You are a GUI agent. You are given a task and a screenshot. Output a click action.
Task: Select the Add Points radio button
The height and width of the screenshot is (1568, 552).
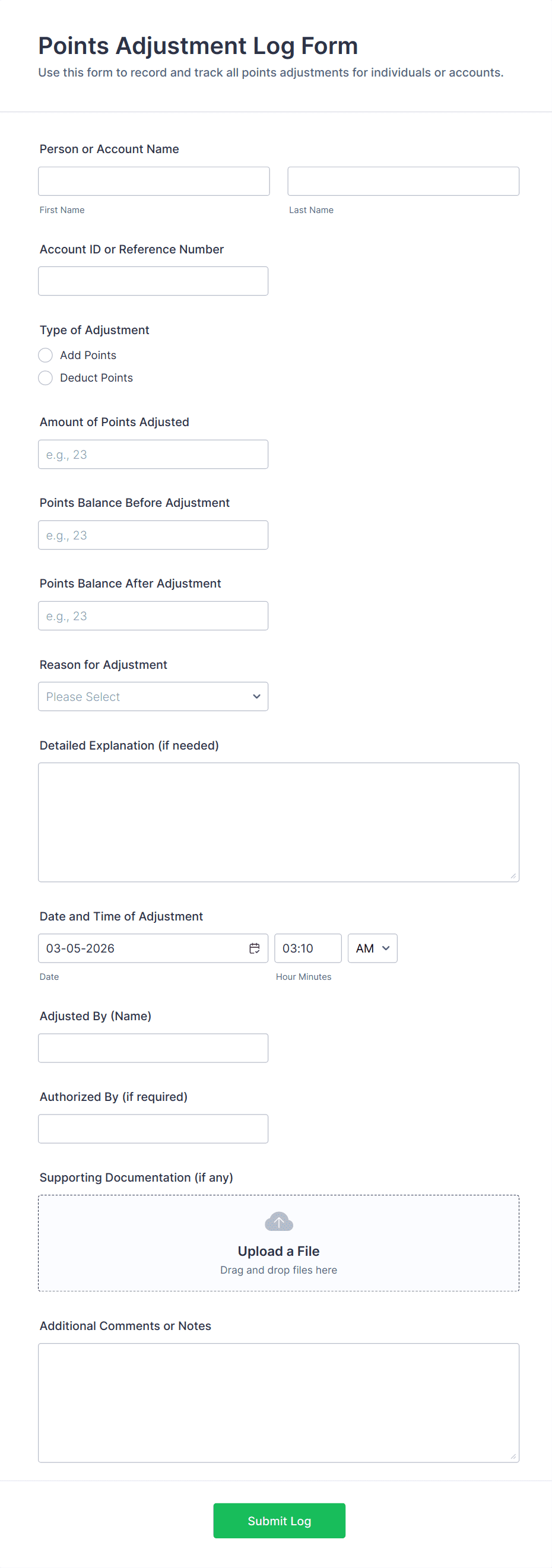pyautogui.click(x=46, y=355)
